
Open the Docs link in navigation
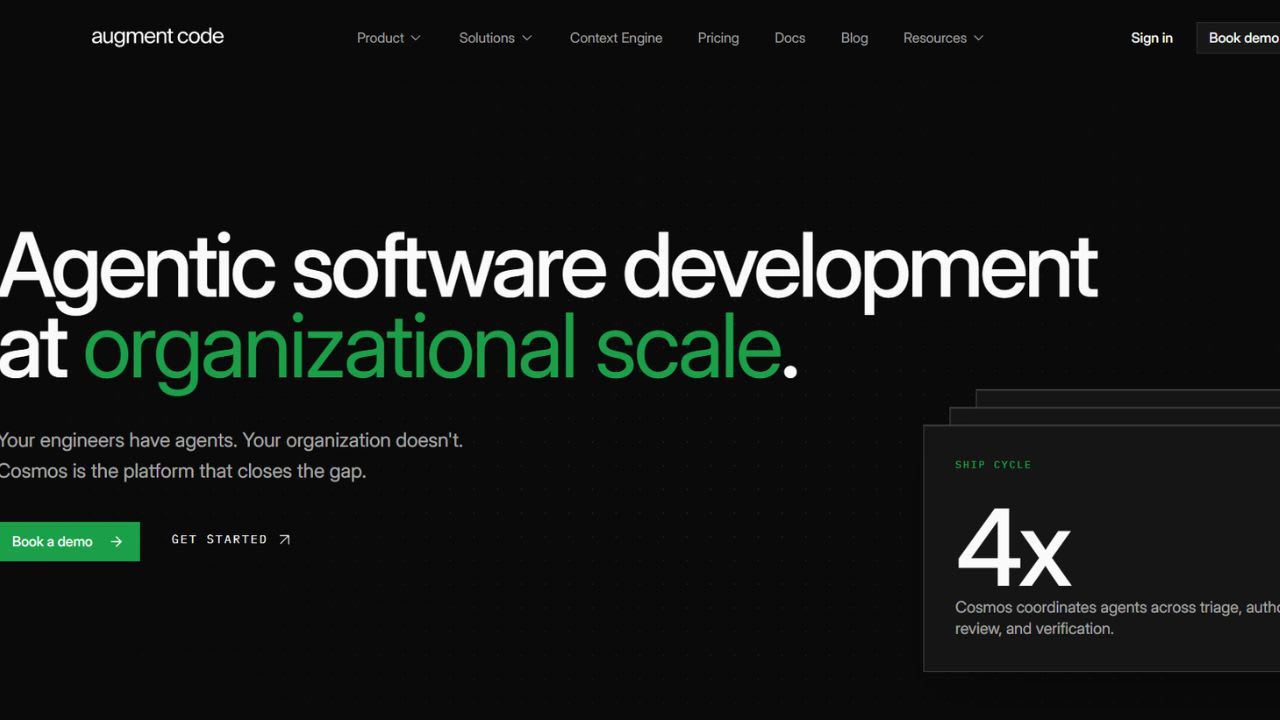[790, 38]
